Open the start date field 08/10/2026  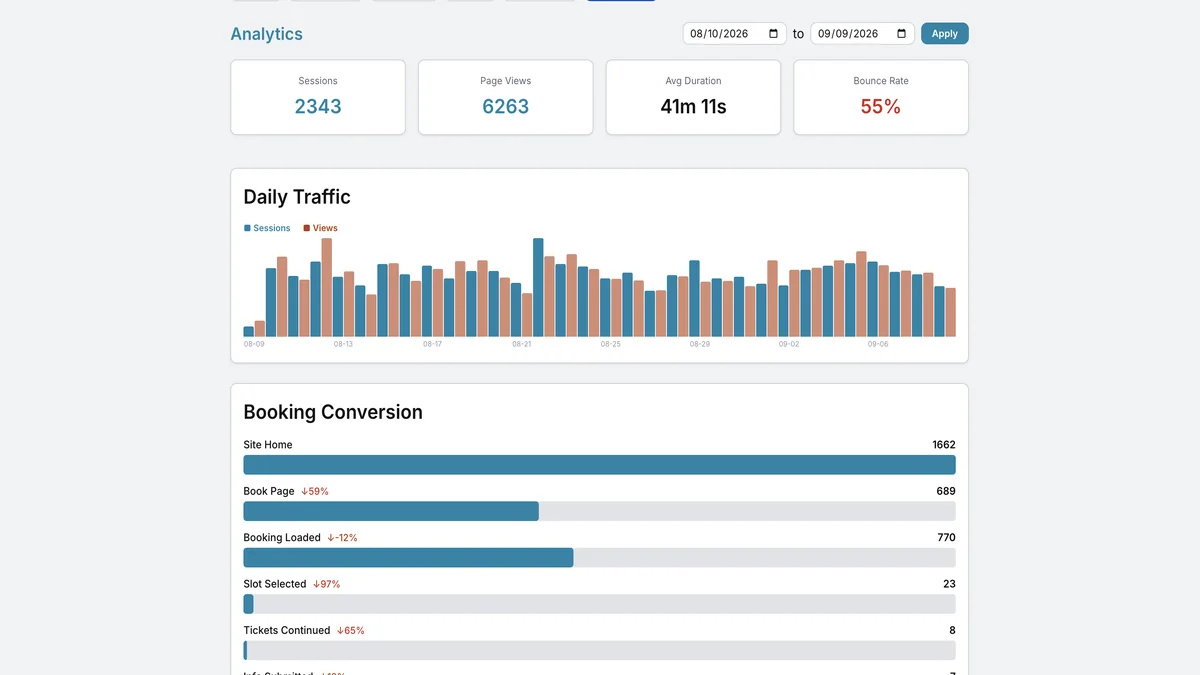734,34
